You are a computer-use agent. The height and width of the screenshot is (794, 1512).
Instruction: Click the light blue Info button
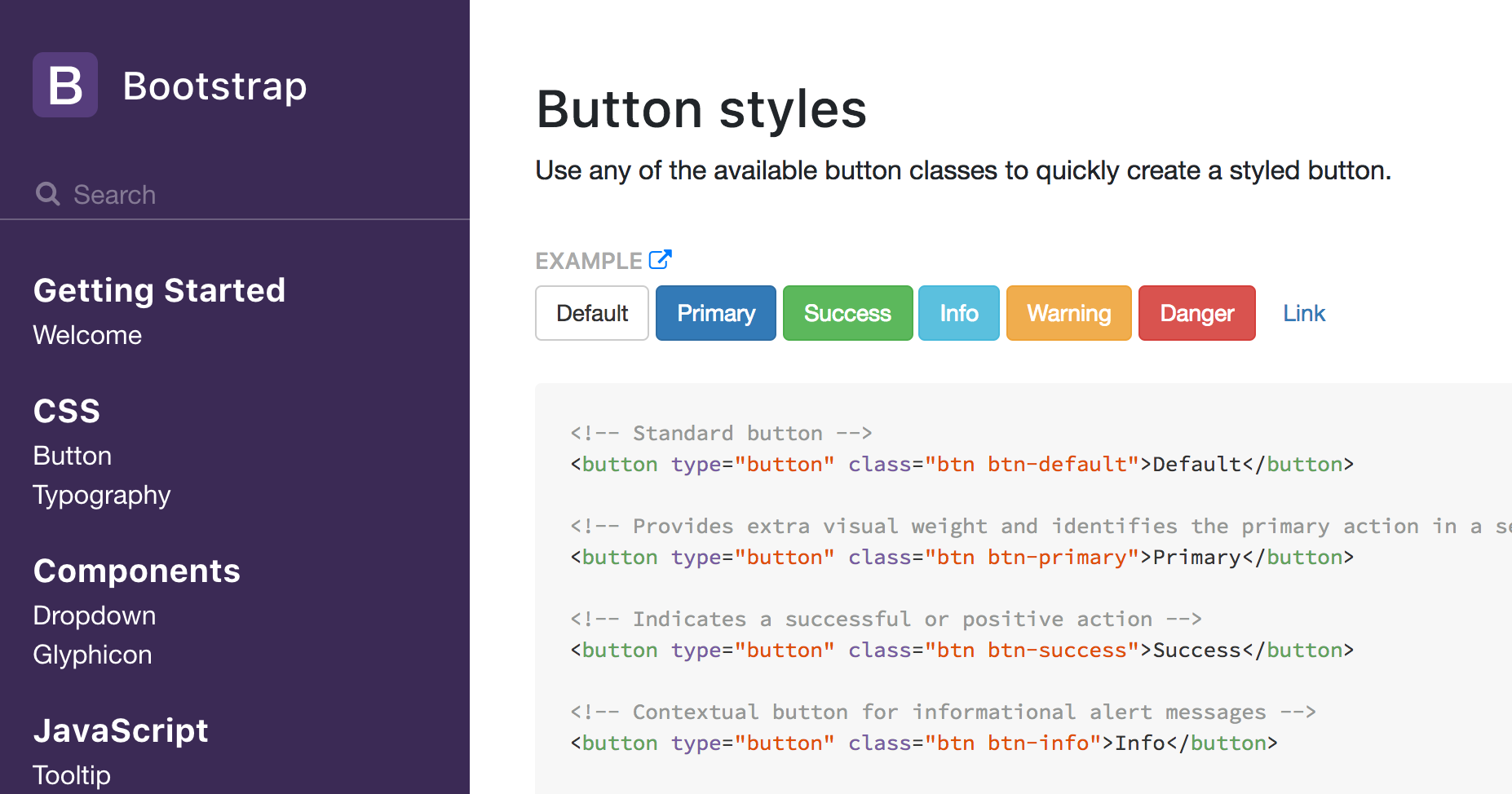click(959, 313)
